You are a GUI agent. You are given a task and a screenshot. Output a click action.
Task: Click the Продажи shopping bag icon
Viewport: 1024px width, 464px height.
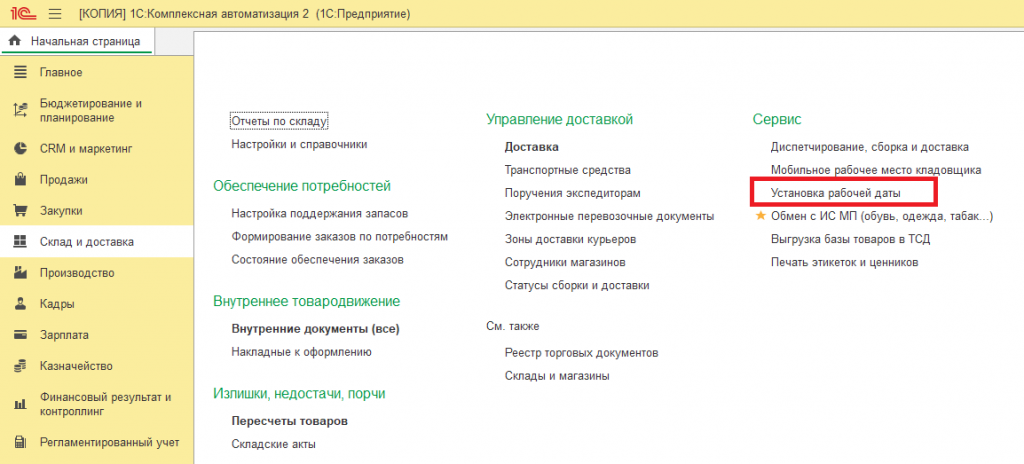20,180
